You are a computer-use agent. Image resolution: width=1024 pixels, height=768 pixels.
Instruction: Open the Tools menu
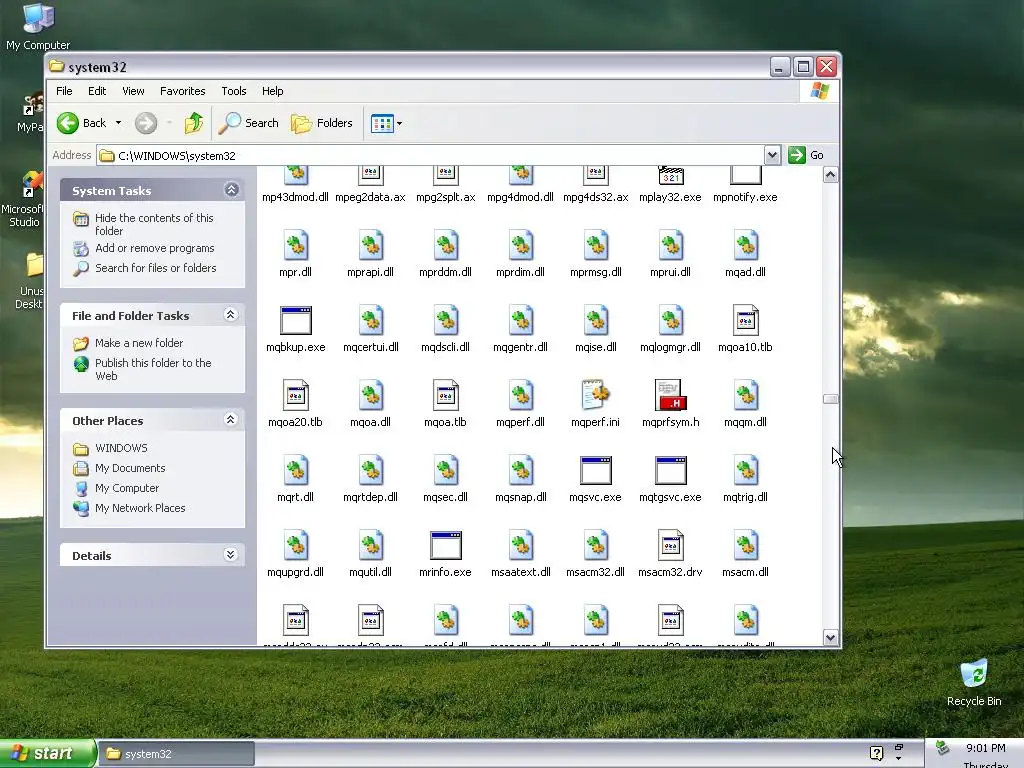[x=233, y=91]
